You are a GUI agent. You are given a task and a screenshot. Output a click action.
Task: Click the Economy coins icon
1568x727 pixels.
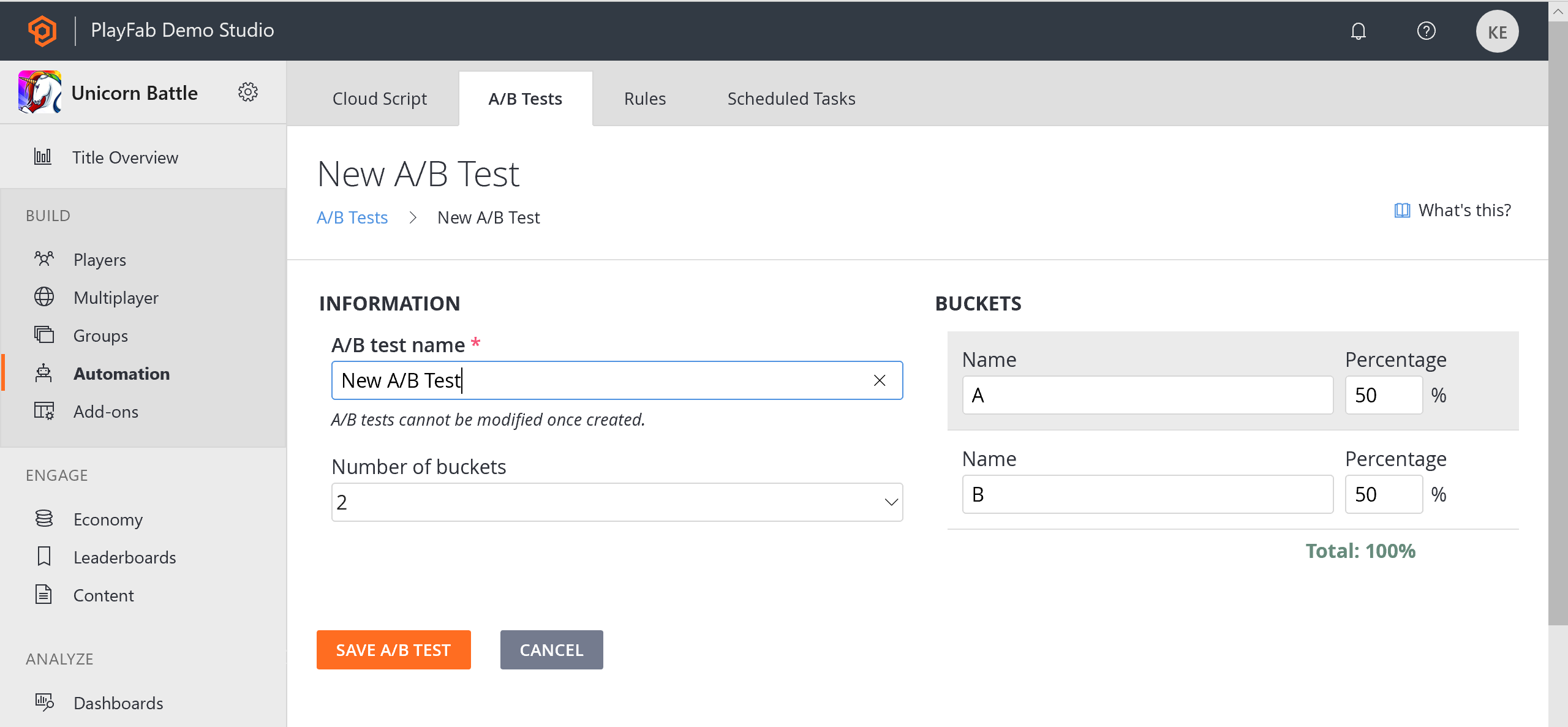click(x=44, y=518)
